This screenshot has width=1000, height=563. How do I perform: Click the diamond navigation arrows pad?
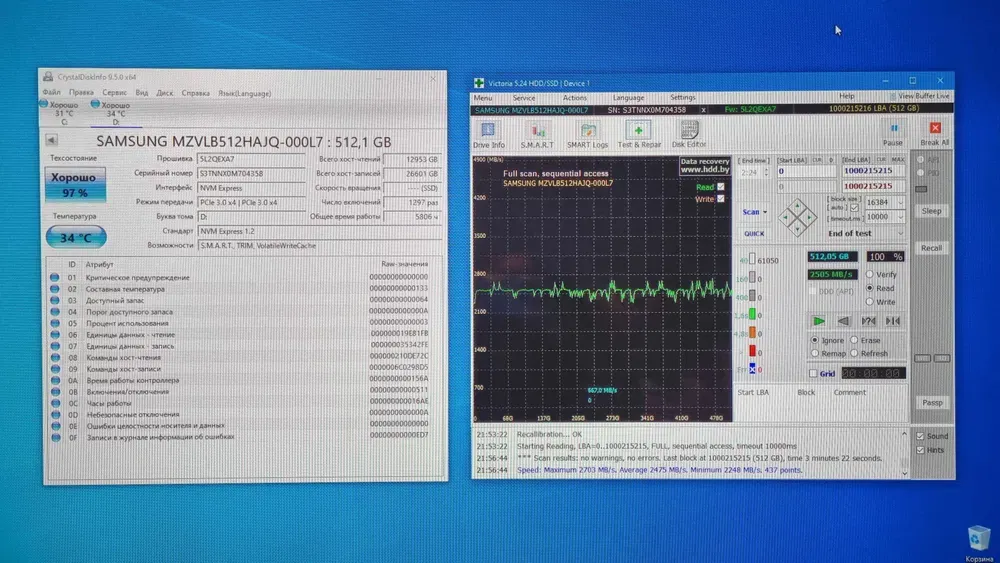(797, 217)
